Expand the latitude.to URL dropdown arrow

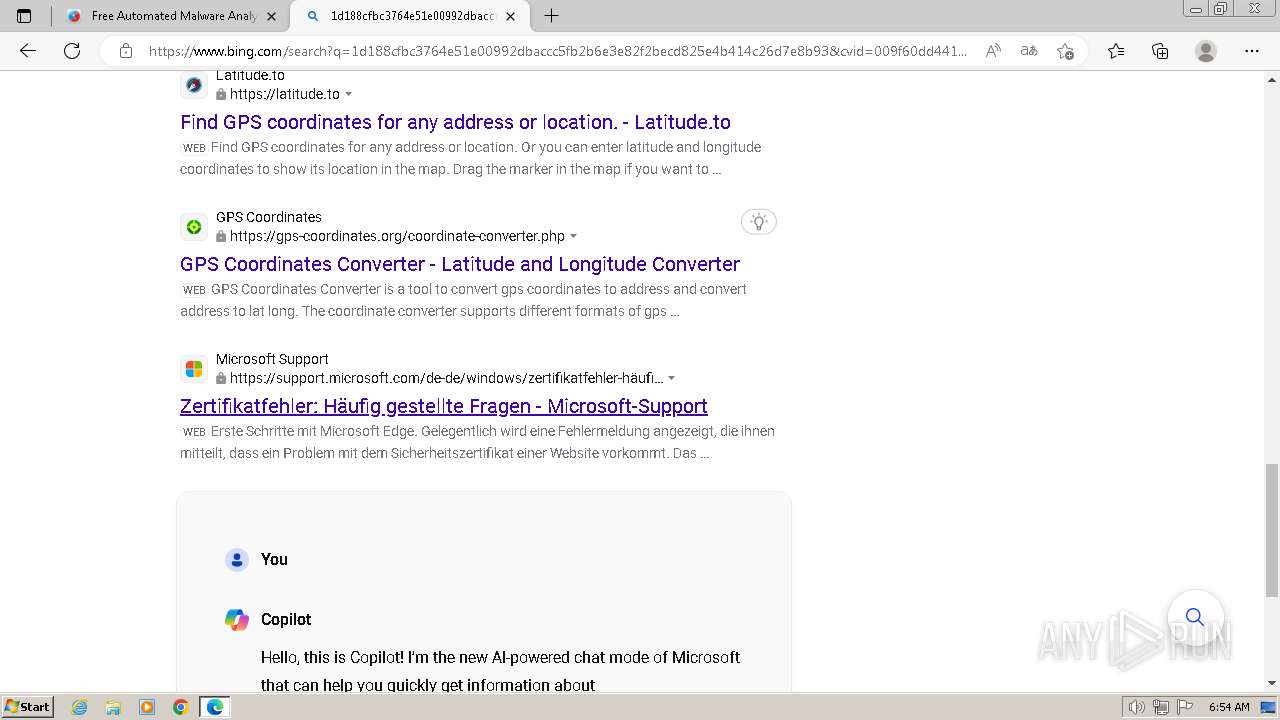point(349,94)
